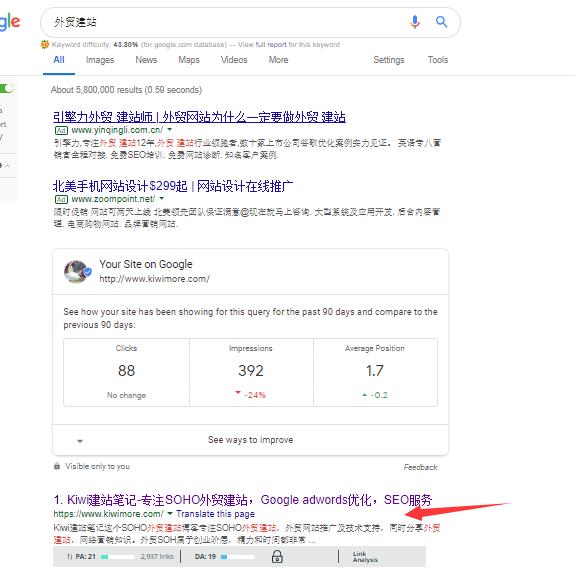Click the blue magnifier search icon

(x=442, y=22)
